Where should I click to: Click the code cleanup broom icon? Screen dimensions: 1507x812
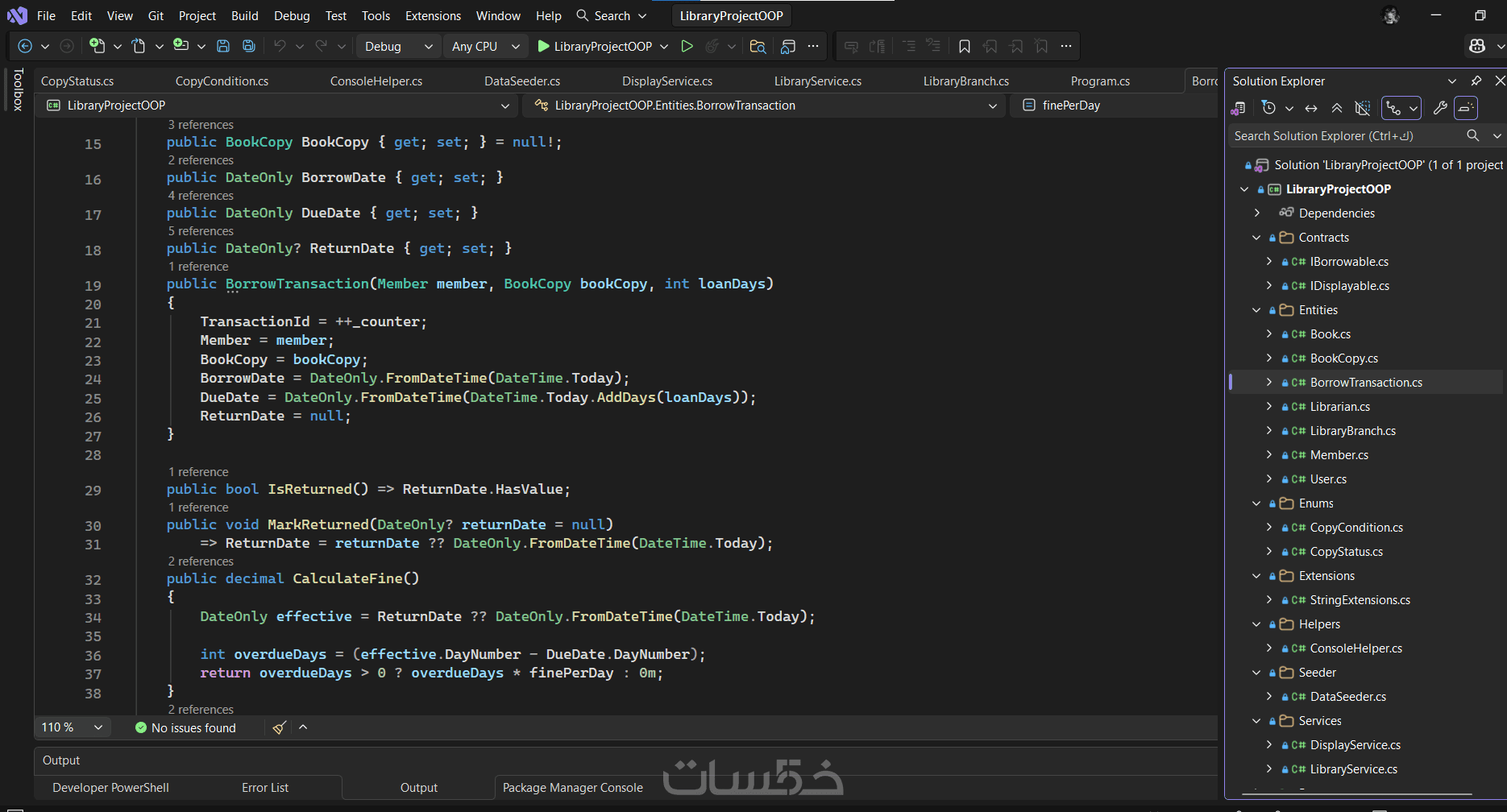coord(280,727)
